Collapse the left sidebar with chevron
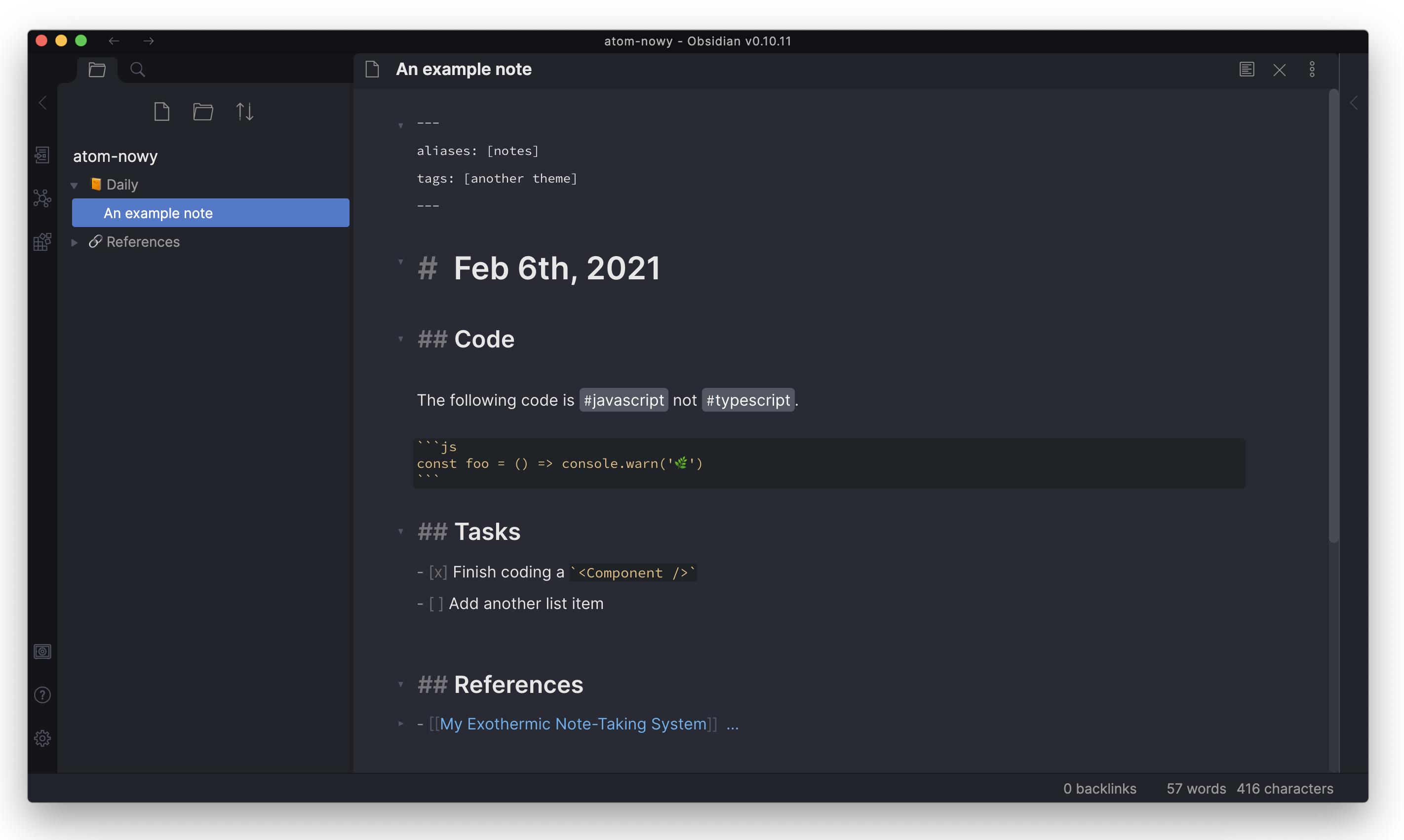Screen dimensions: 1404x840 43,103
